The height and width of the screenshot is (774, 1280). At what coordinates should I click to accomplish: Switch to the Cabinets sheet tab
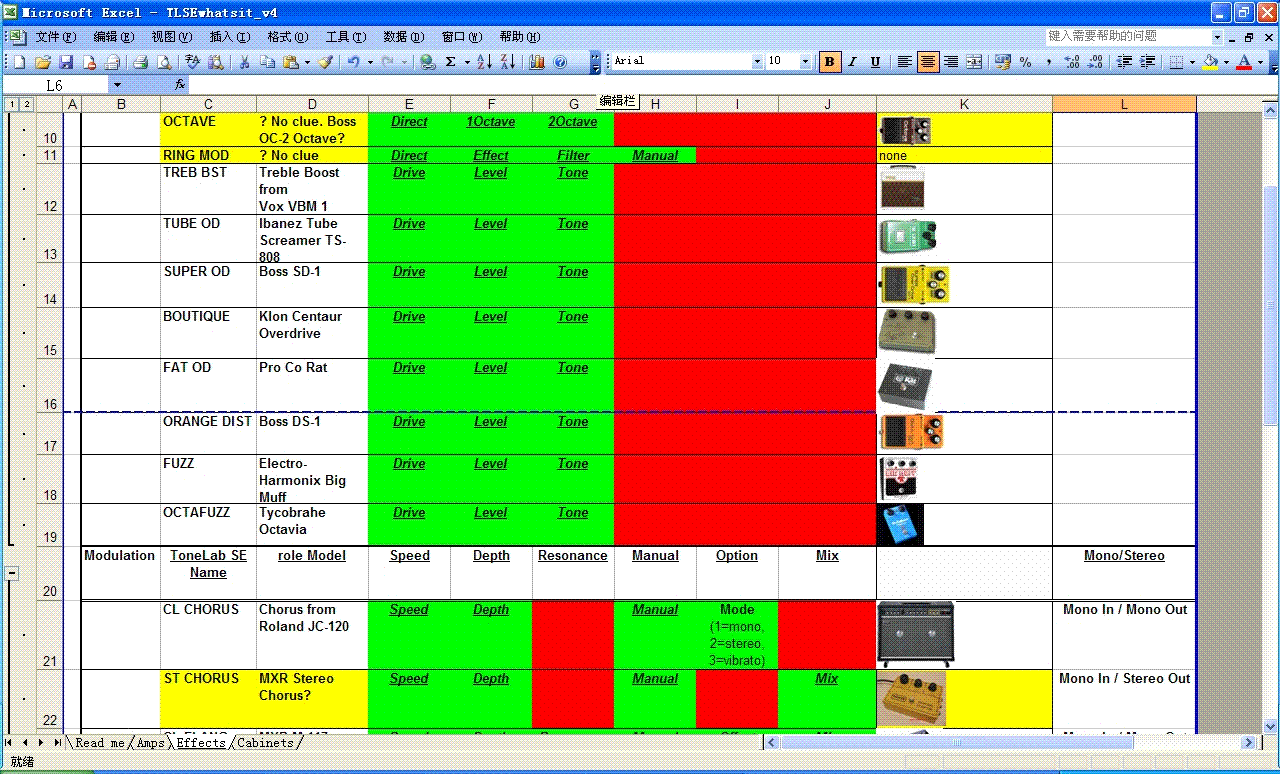[265, 743]
